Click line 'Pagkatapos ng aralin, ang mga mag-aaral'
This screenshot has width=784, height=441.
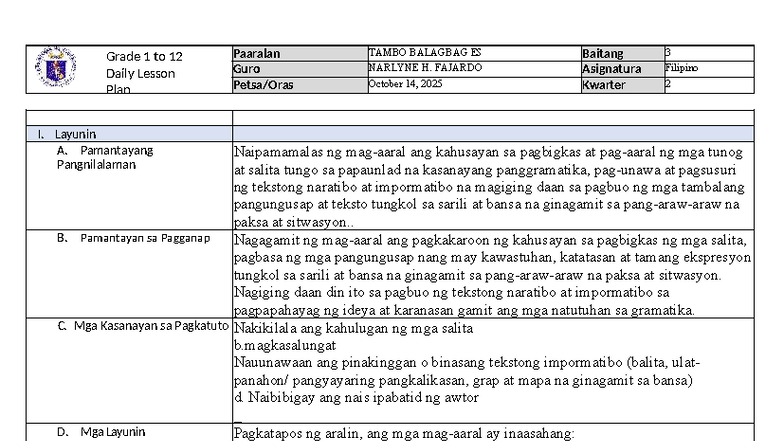(404, 434)
